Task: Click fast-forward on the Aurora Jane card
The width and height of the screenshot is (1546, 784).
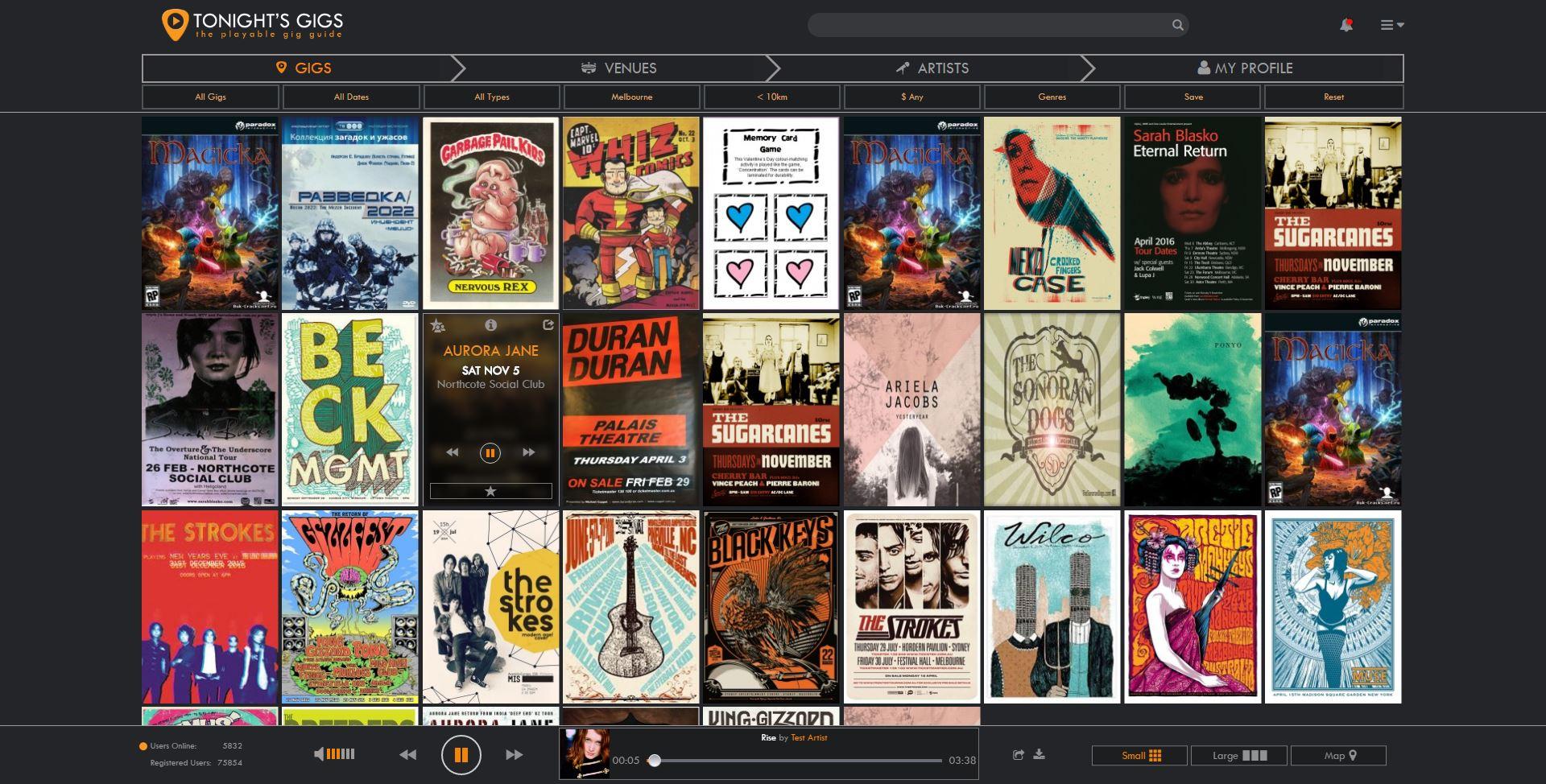Action: coord(528,452)
